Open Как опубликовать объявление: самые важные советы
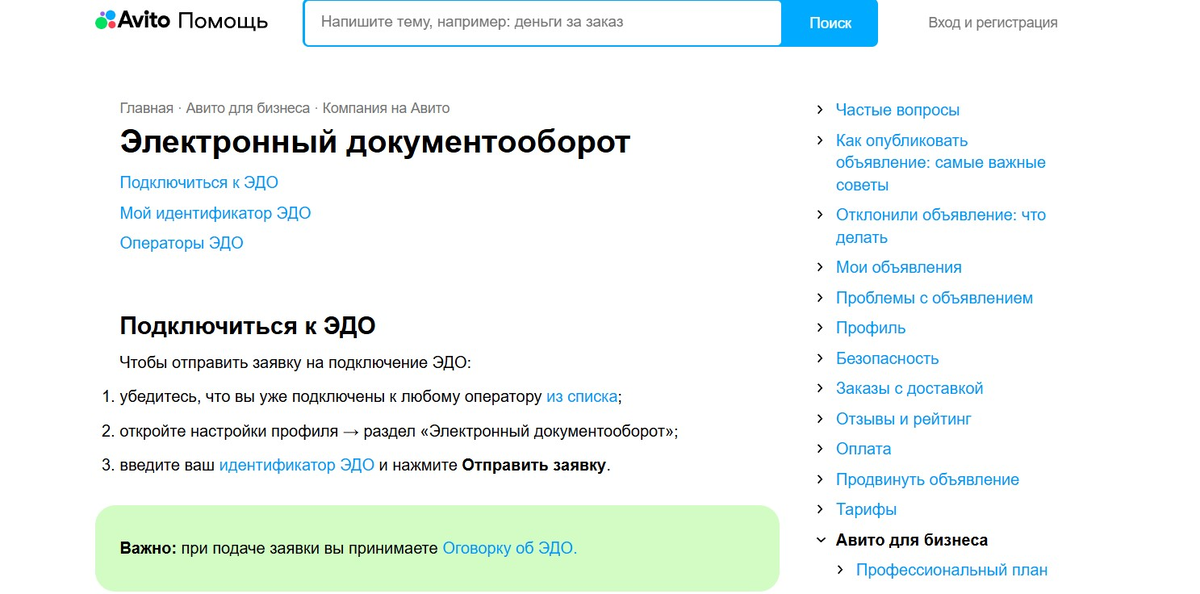This screenshot has width=1200, height=594. coord(941,163)
